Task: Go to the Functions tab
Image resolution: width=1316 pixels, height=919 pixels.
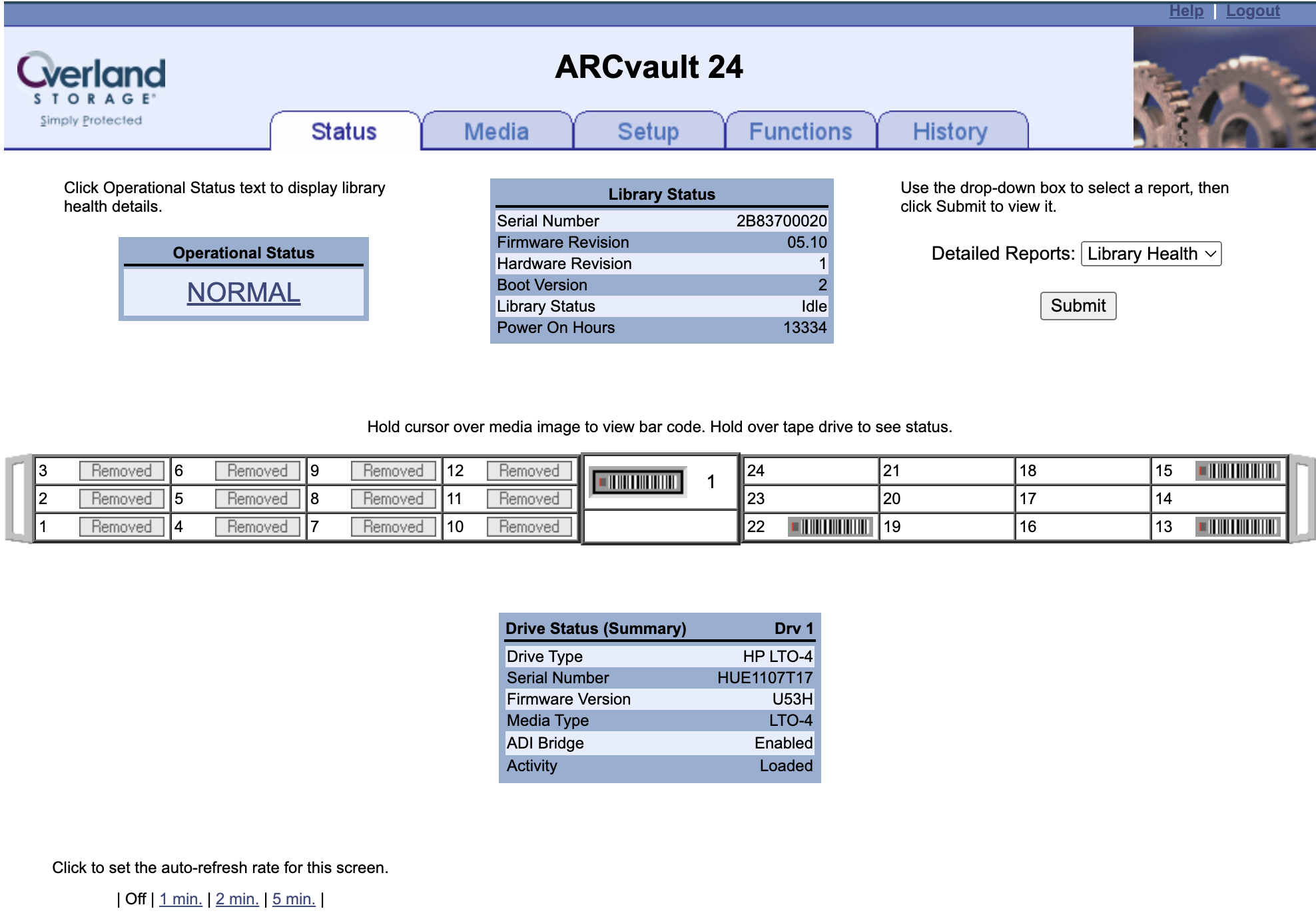Action: 800,131
